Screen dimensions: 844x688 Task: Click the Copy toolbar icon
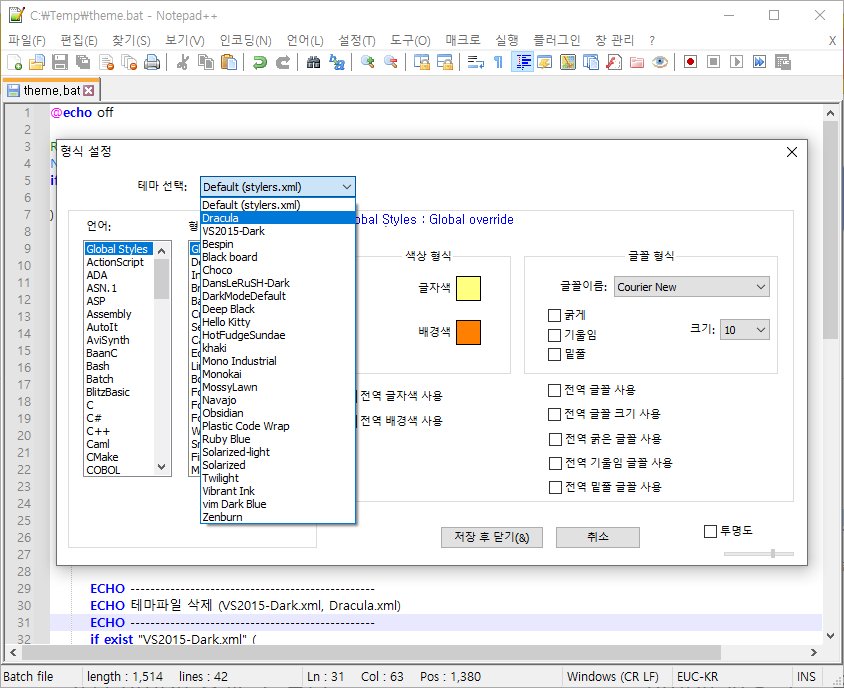pos(206,62)
